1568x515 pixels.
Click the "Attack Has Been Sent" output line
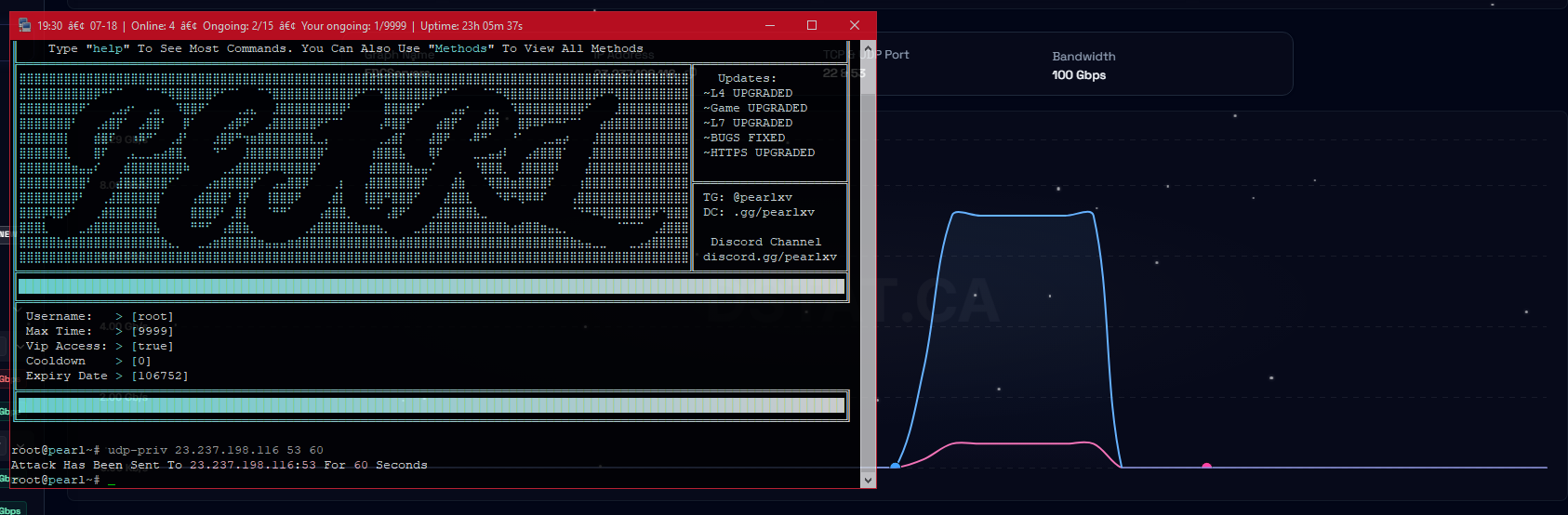coord(219,465)
